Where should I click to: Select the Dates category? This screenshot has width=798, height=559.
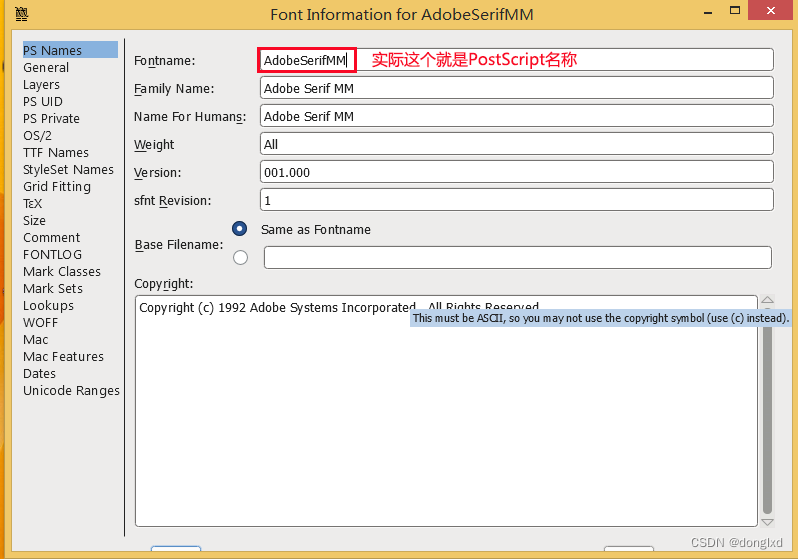point(39,373)
